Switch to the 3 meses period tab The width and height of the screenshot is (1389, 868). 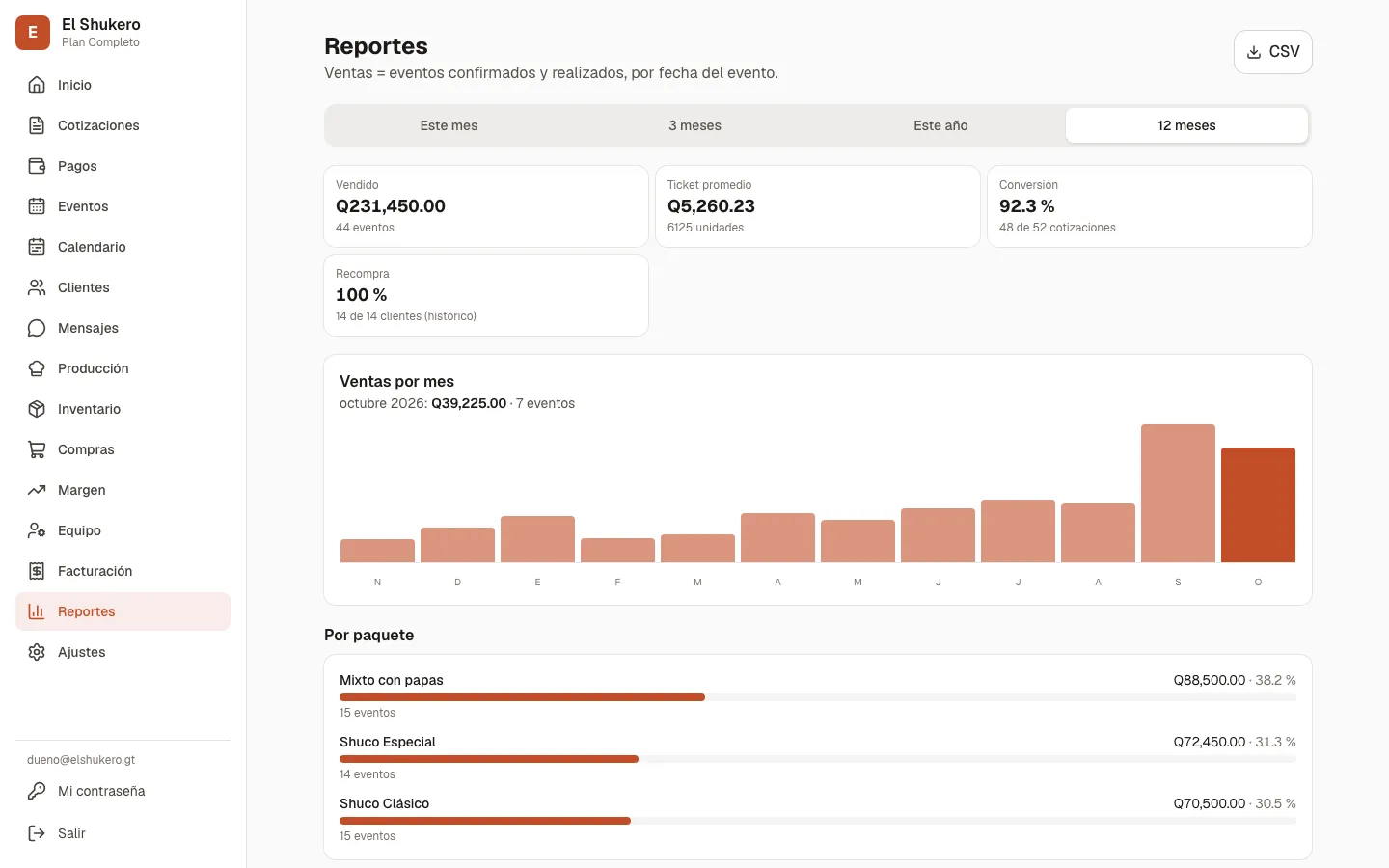point(694,125)
